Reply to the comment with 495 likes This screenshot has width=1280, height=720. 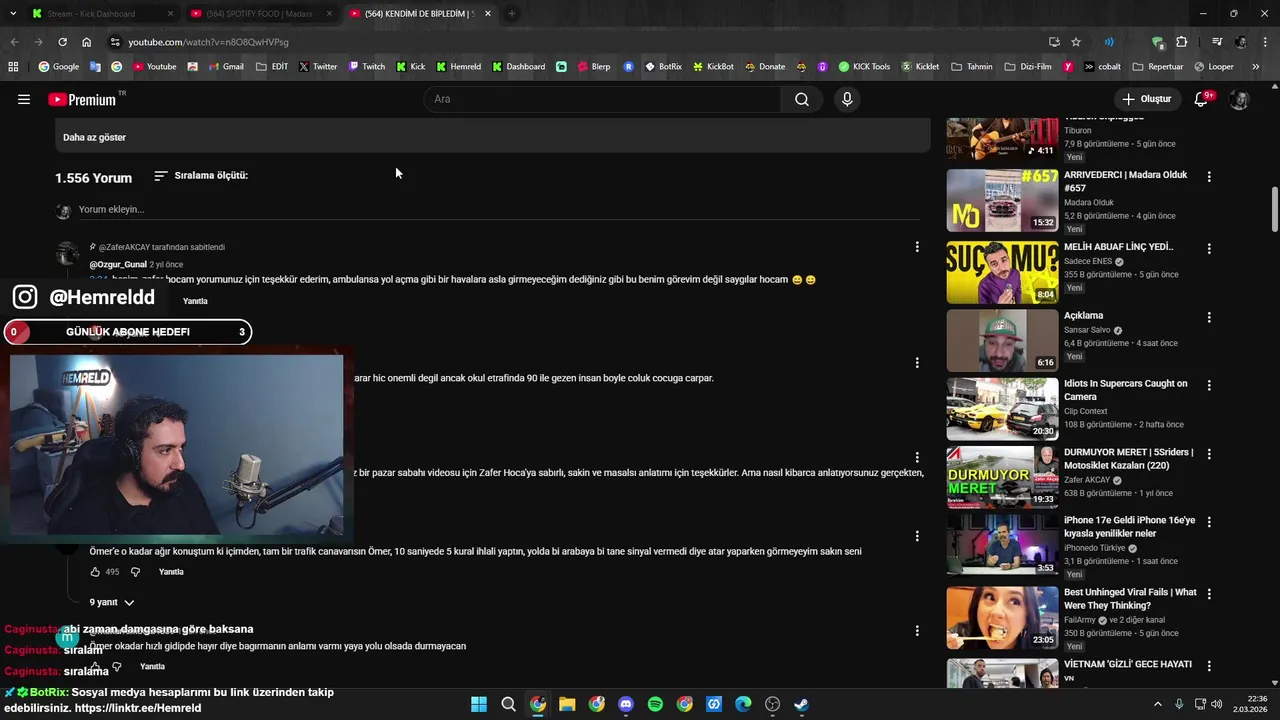171,572
